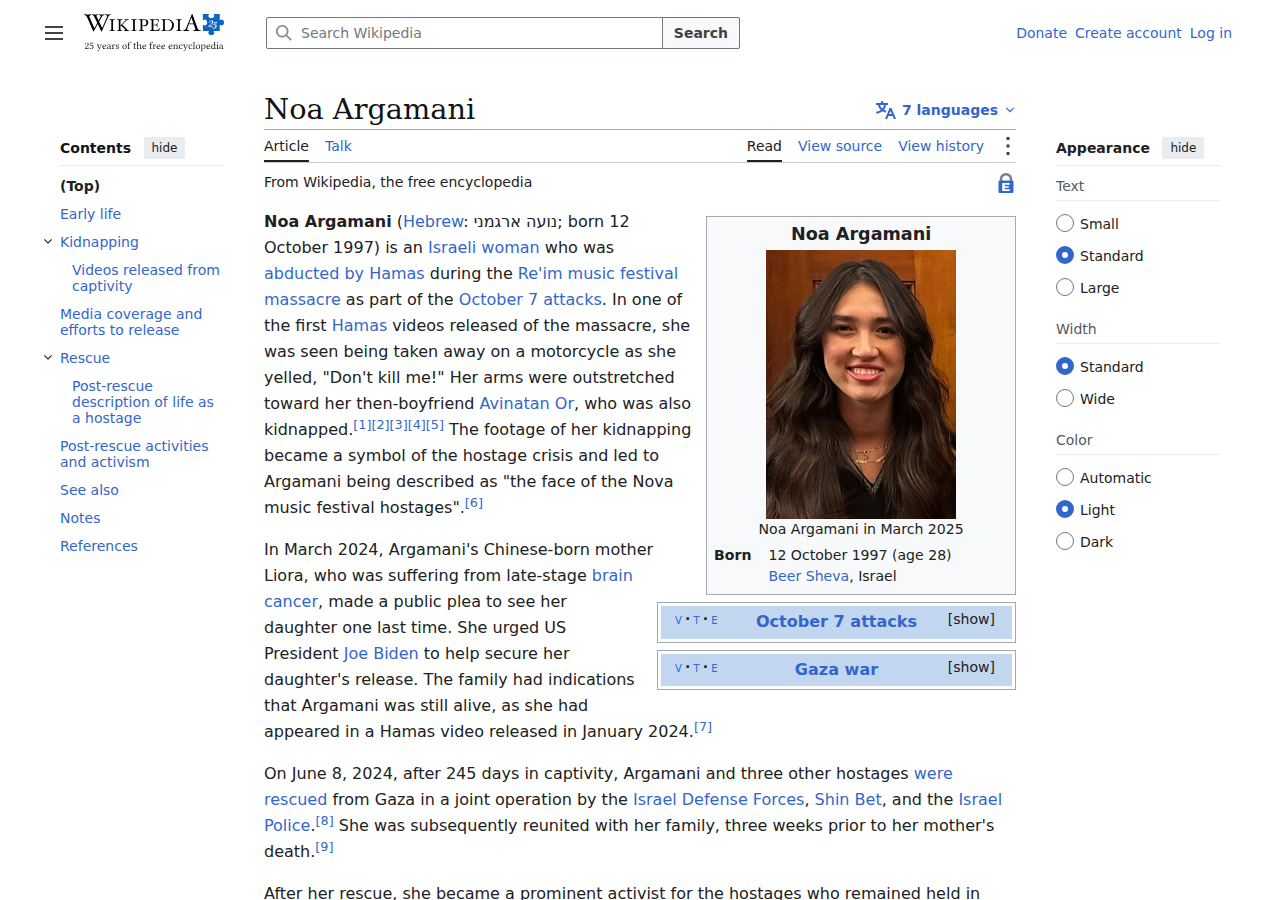Open the main hamburger menu
1280x900 pixels.
tap(54, 33)
